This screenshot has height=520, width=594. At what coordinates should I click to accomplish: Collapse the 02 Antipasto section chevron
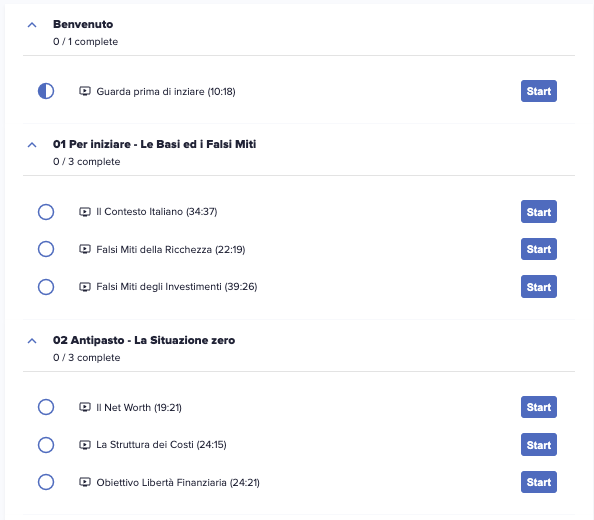click(32, 341)
